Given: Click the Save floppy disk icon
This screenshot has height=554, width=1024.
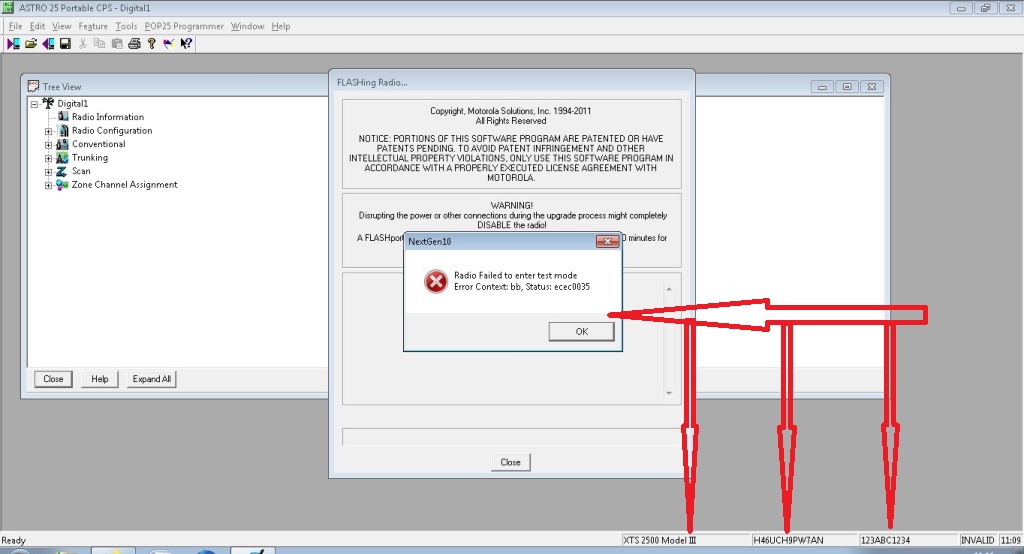Looking at the screenshot, I should [x=65, y=44].
